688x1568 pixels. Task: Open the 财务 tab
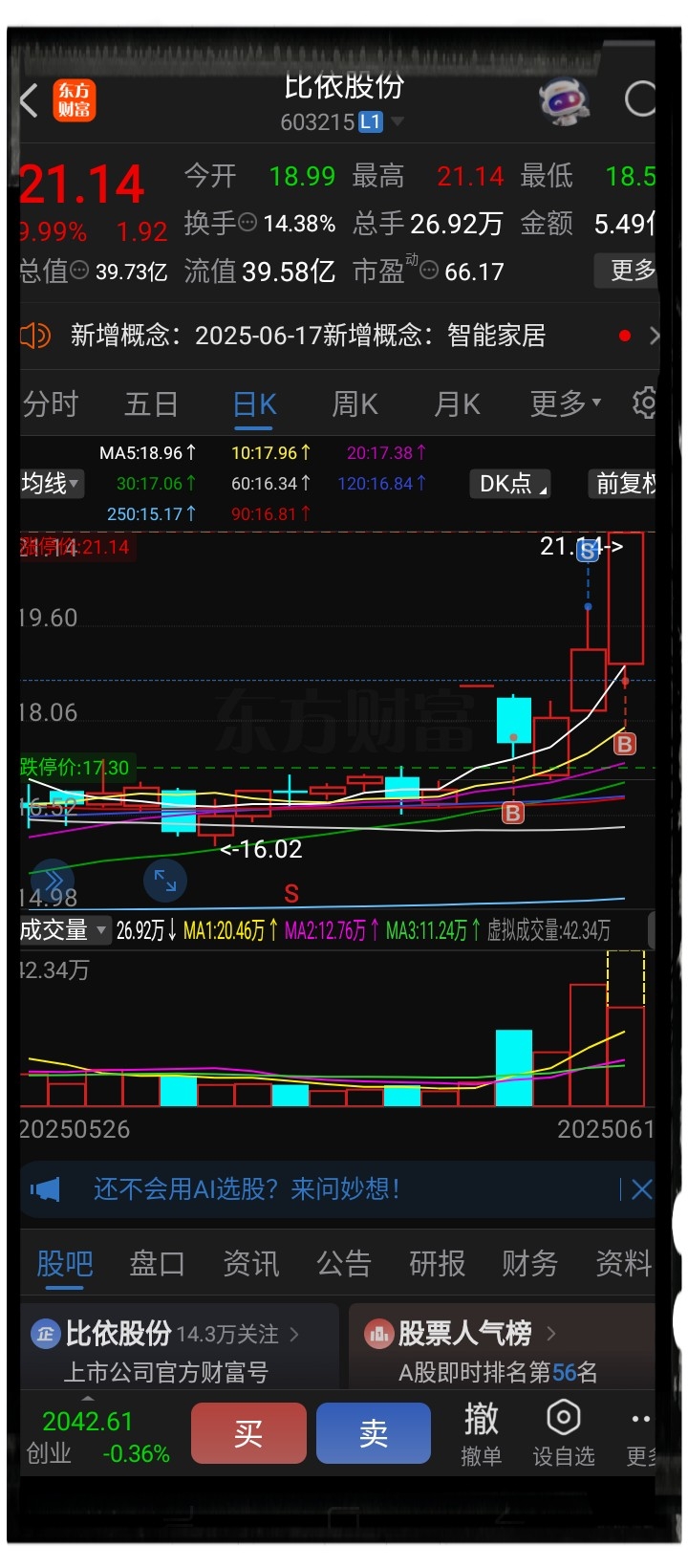(x=529, y=1264)
